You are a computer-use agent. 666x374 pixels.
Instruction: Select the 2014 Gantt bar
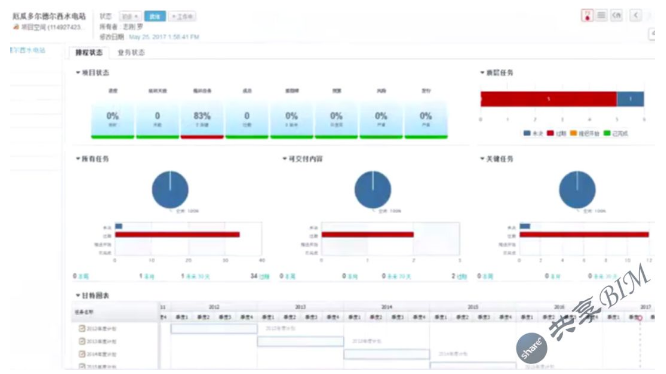click(x=387, y=354)
